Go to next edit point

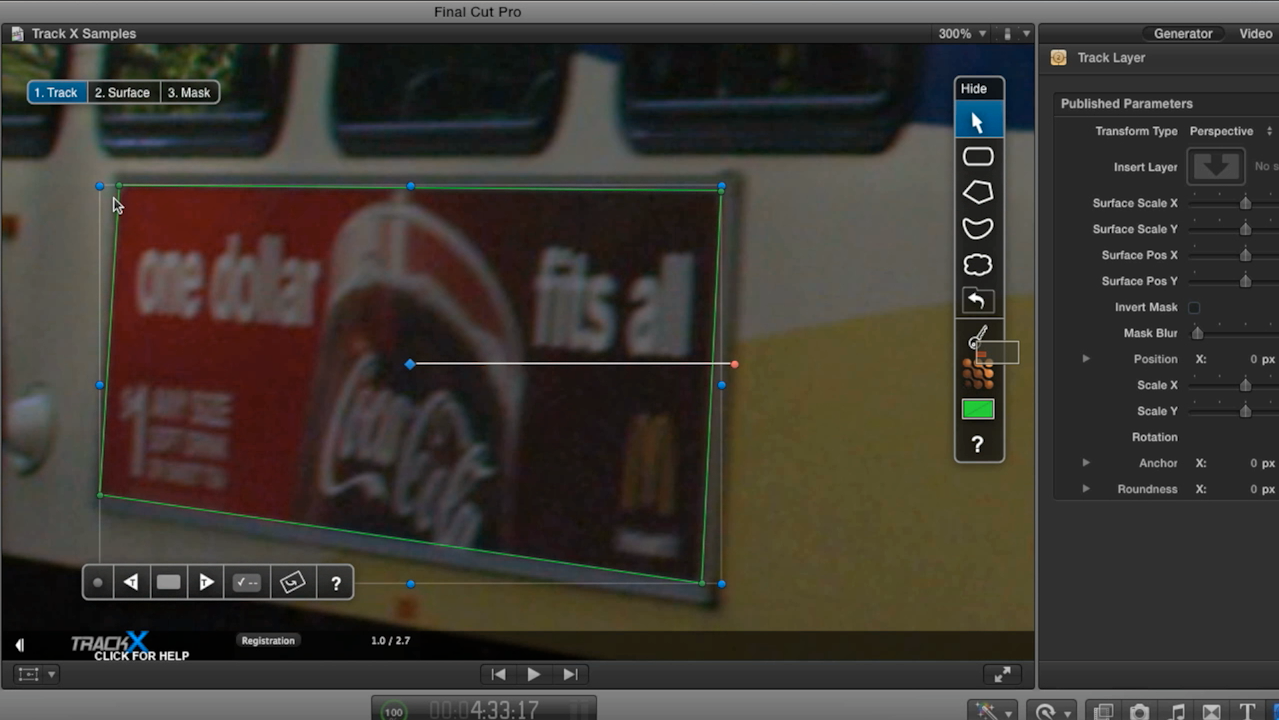pos(570,675)
